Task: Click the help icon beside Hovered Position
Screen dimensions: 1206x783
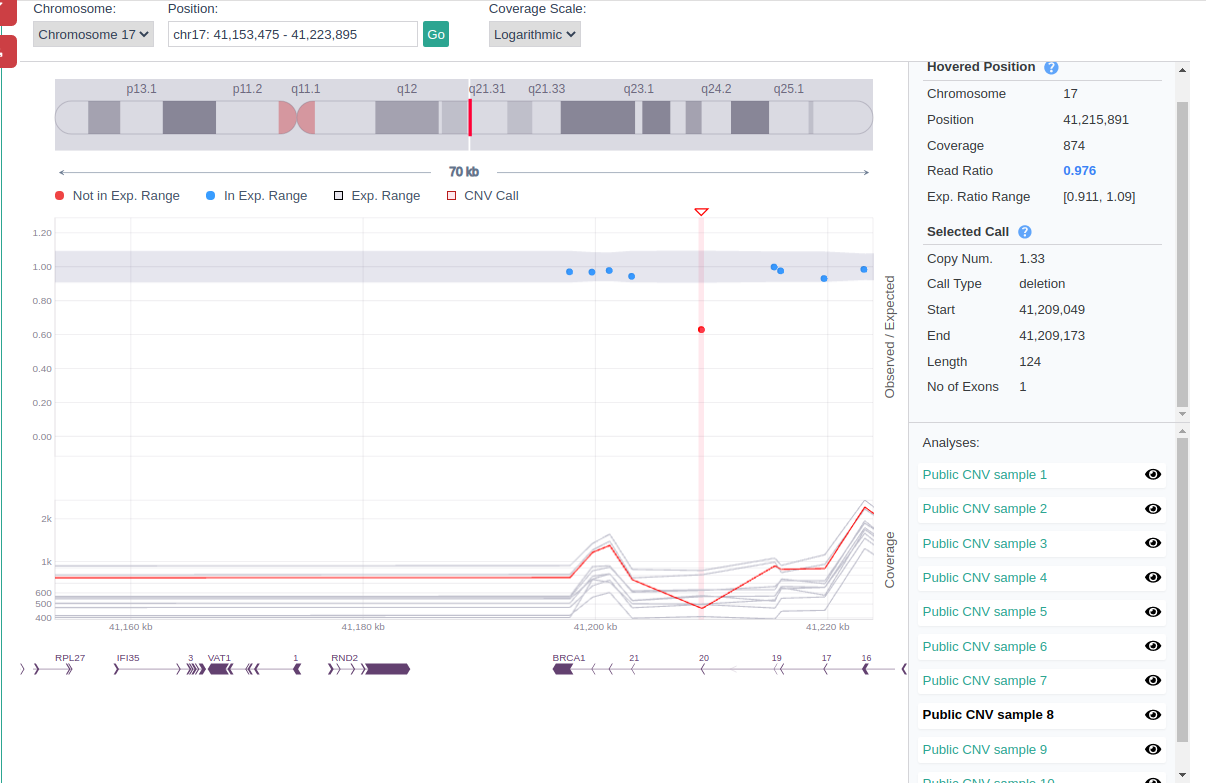Action: click(x=1051, y=68)
